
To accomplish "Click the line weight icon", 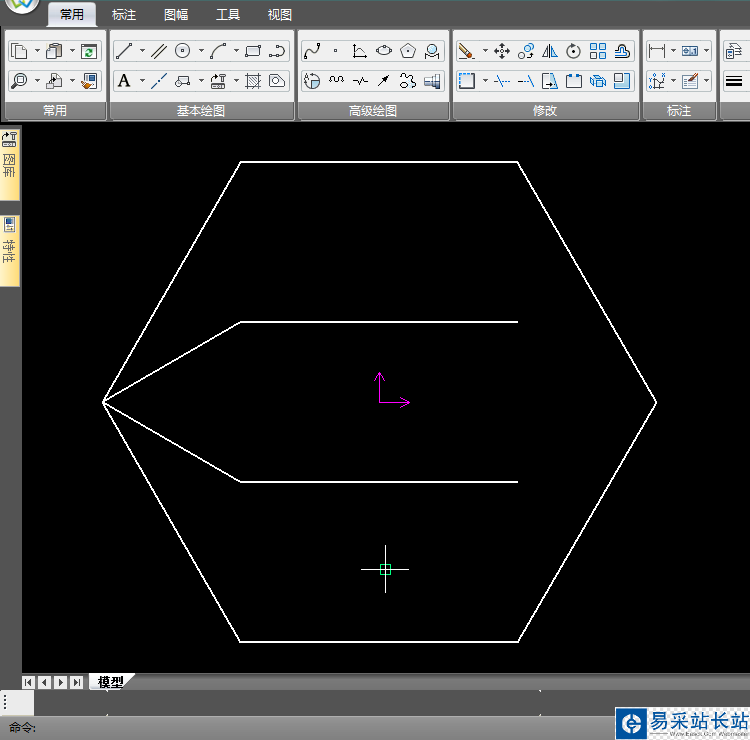I will [x=734, y=81].
